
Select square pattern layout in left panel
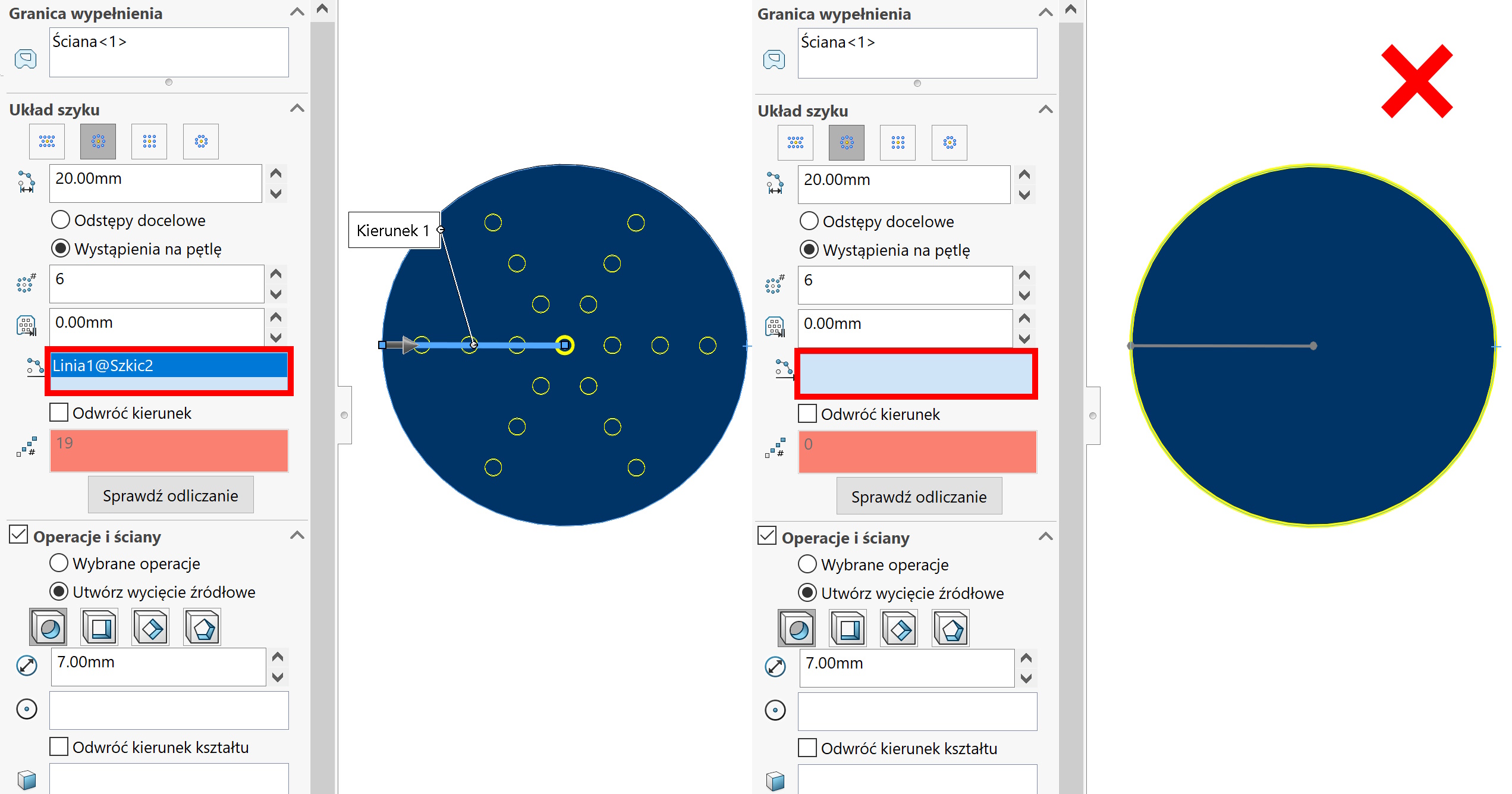[149, 142]
